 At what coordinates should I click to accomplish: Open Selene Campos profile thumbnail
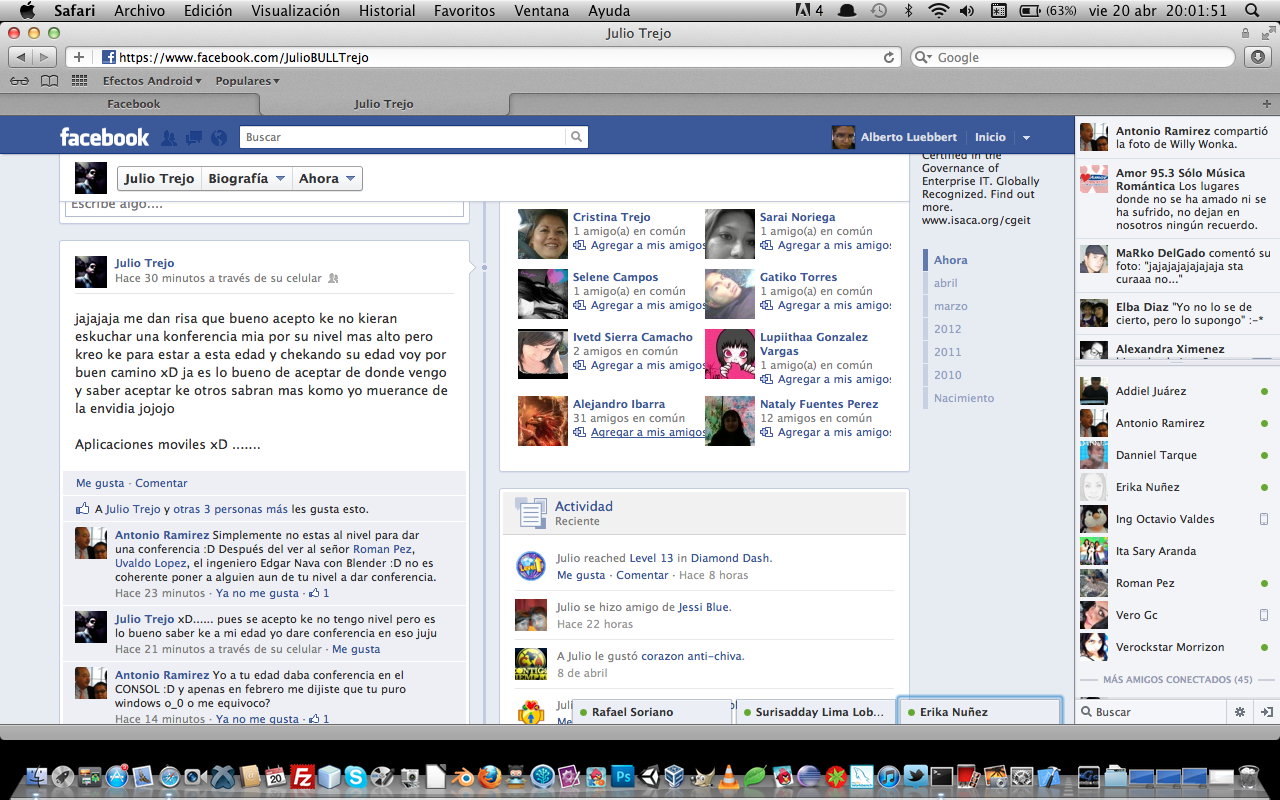pos(543,294)
